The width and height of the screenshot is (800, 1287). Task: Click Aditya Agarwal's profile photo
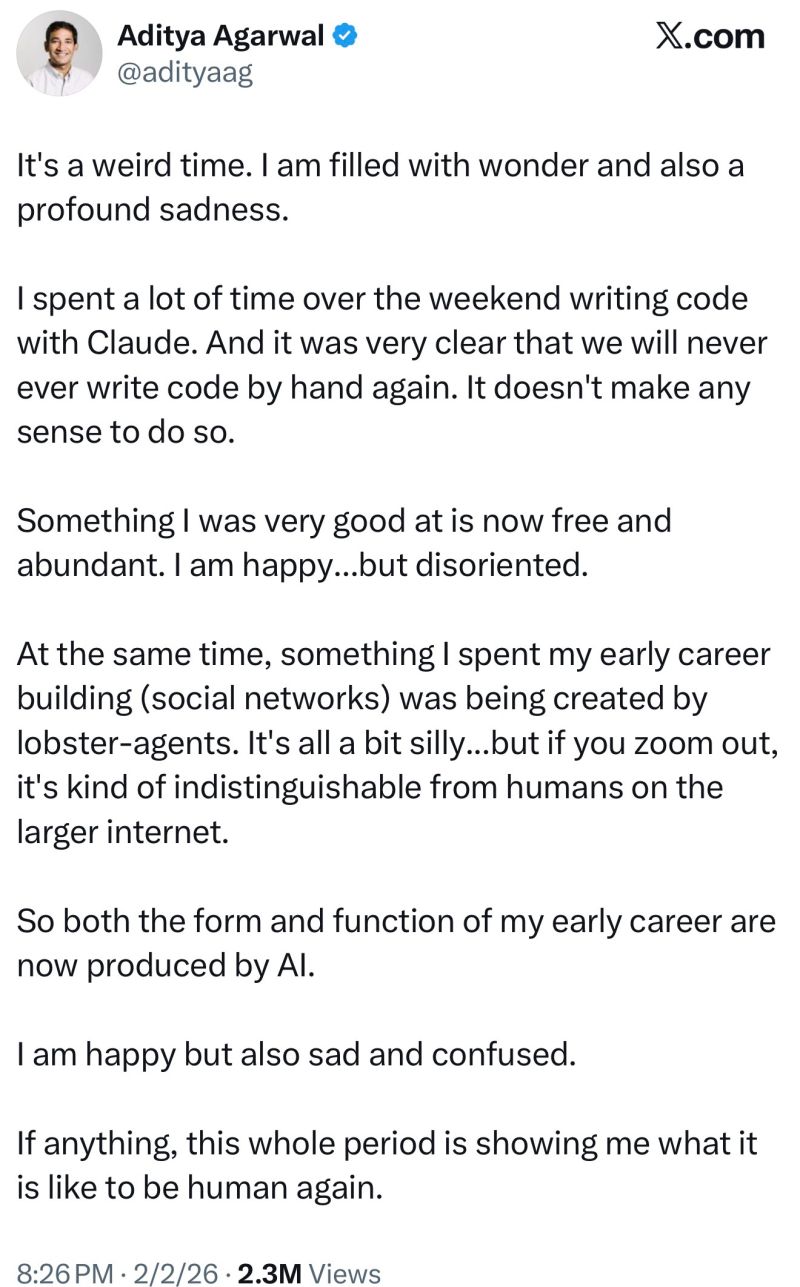(x=59, y=55)
